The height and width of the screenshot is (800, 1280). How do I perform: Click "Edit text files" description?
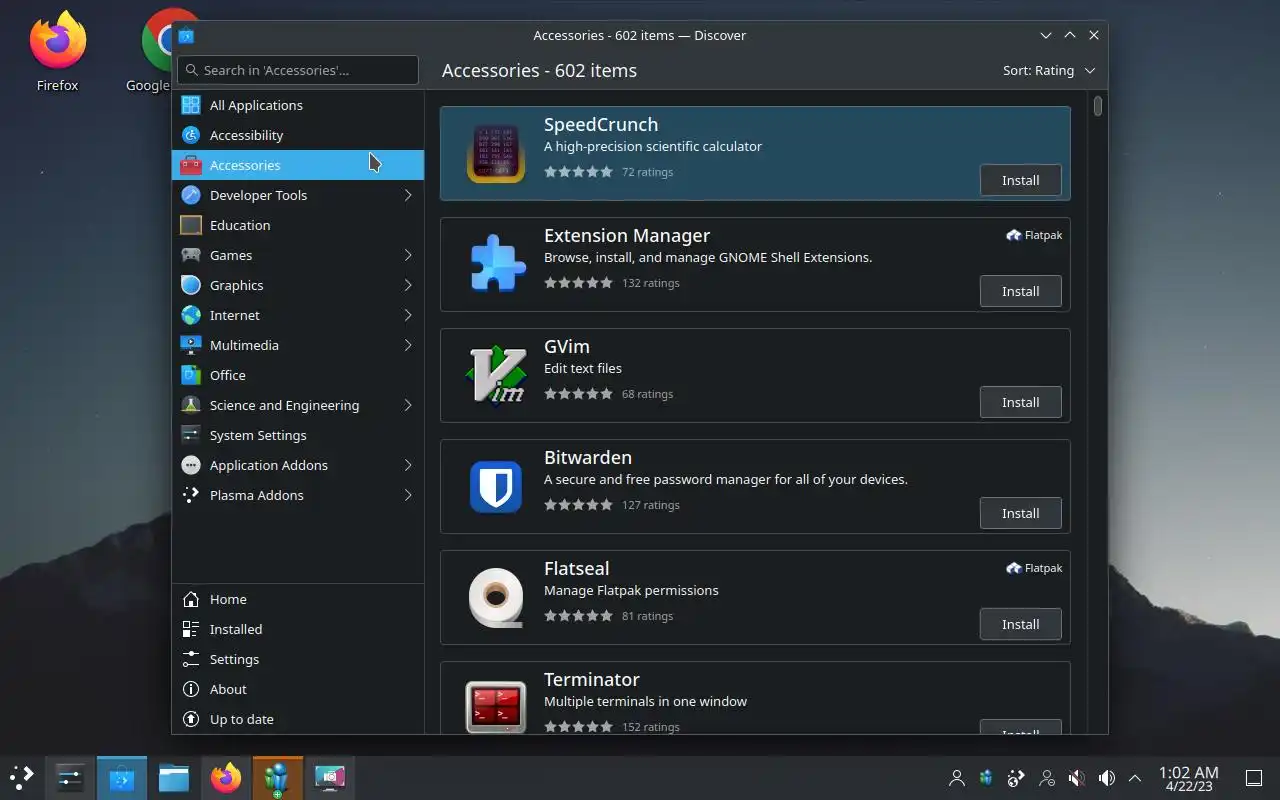583,368
